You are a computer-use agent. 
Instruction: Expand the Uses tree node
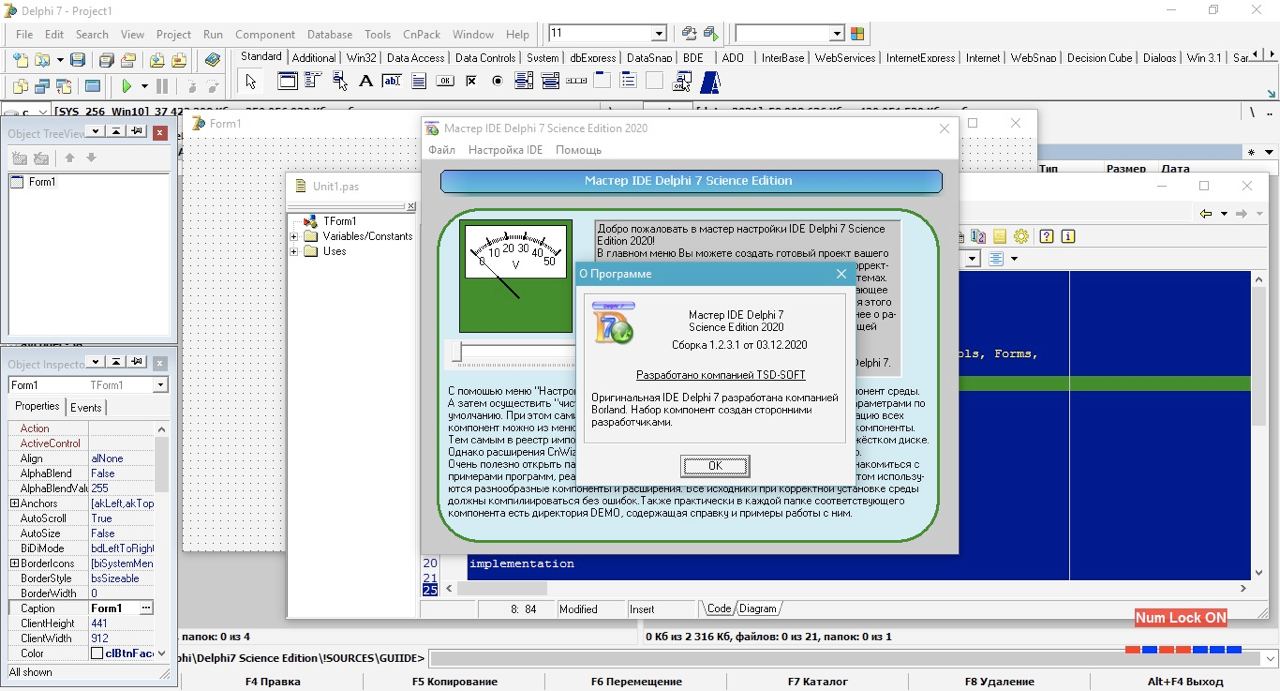(x=294, y=251)
